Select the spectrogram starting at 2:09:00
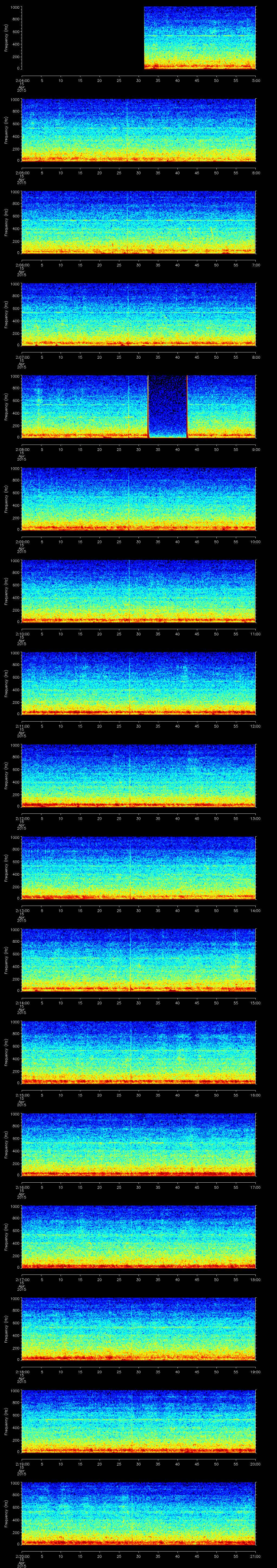The image size is (277, 1568). click(x=139, y=499)
